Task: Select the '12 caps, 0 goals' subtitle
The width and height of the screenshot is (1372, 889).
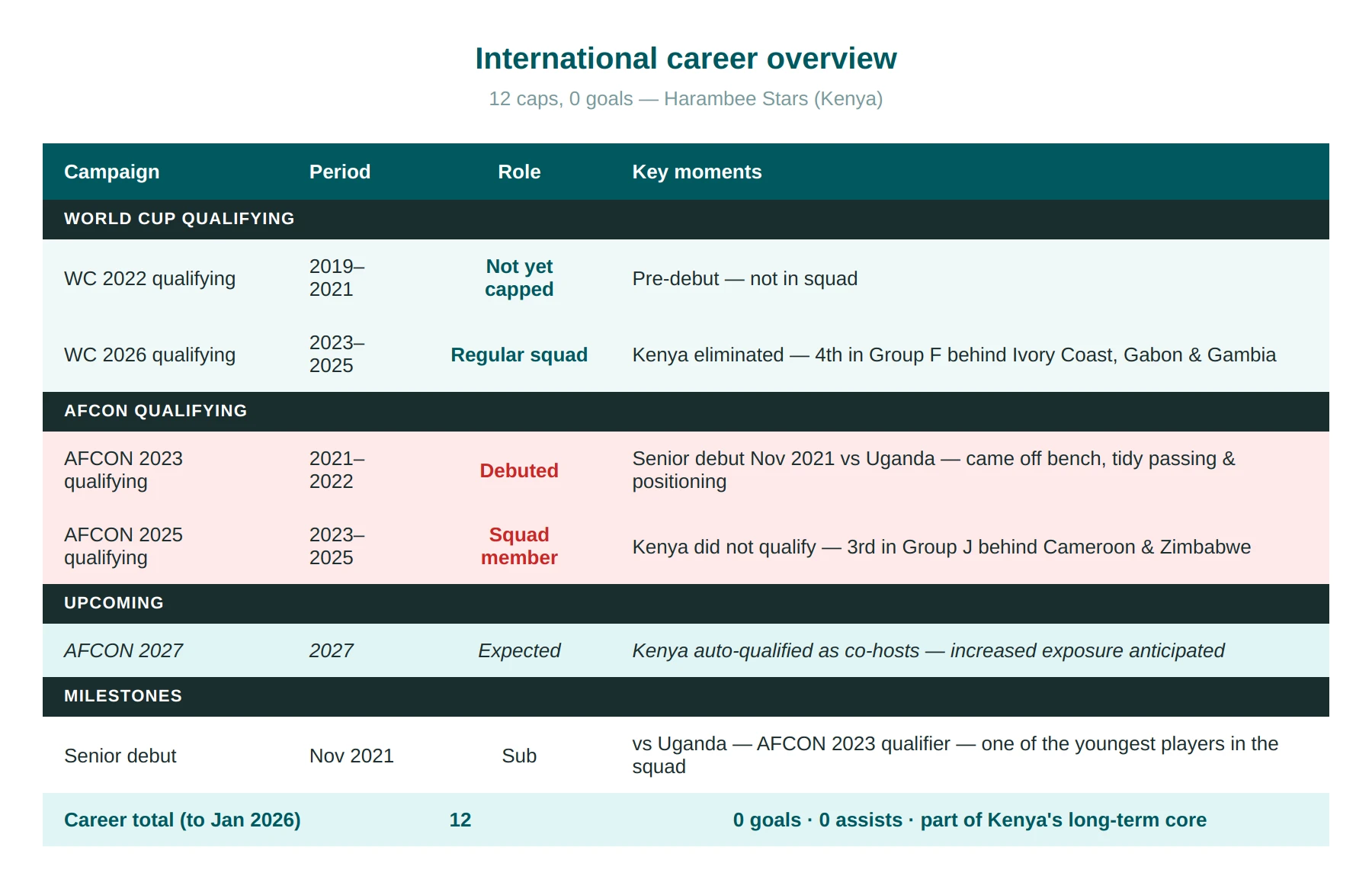Action: [x=561, y=99]
